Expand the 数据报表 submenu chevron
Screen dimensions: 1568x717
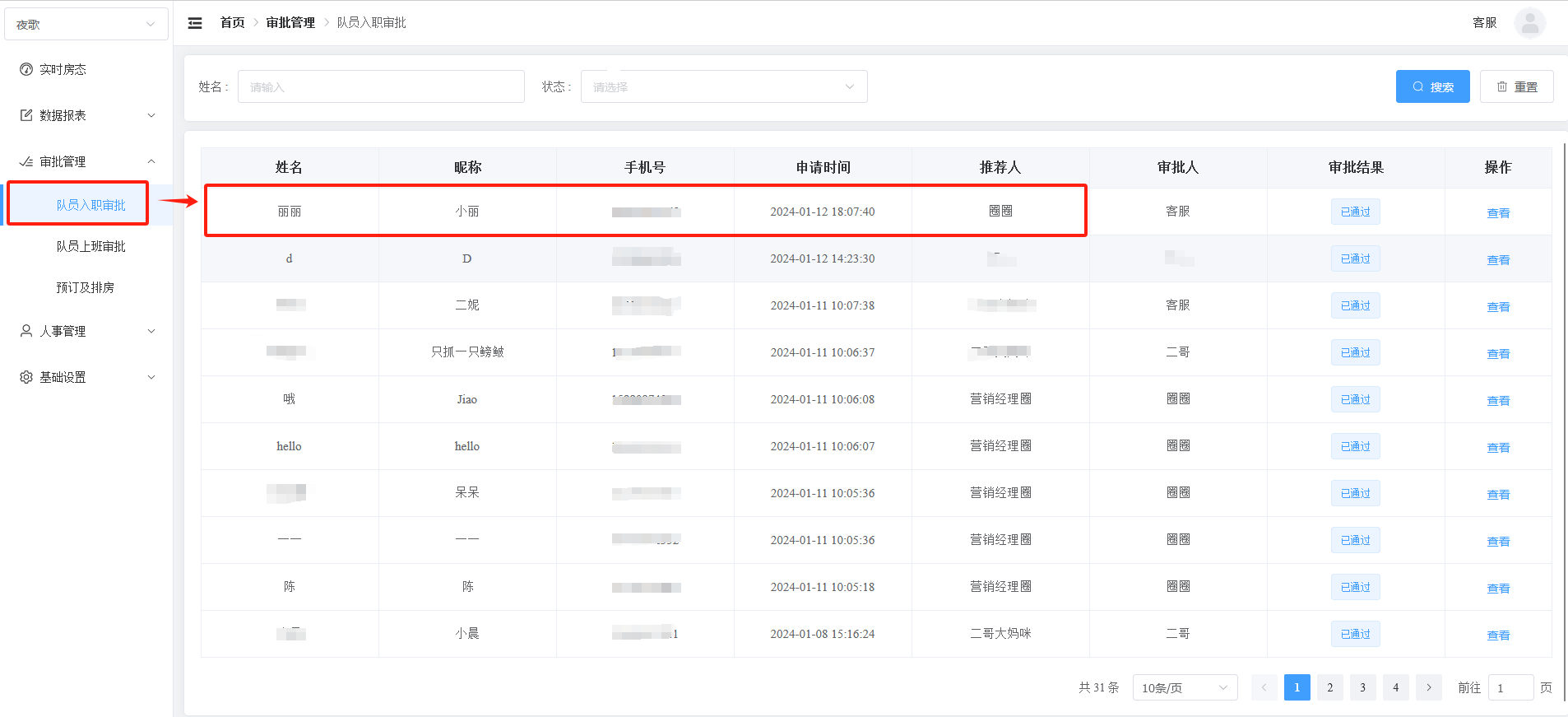coord(151,115)
